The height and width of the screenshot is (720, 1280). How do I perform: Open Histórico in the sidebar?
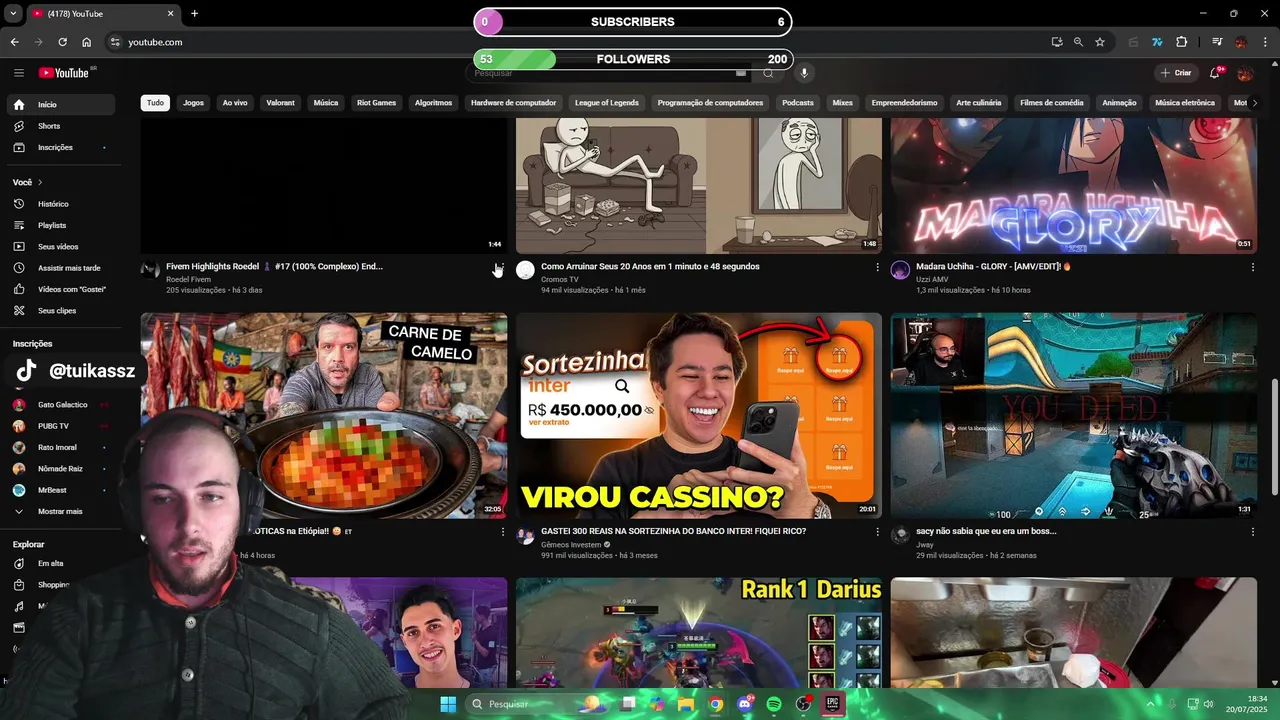tap(60, 204)
